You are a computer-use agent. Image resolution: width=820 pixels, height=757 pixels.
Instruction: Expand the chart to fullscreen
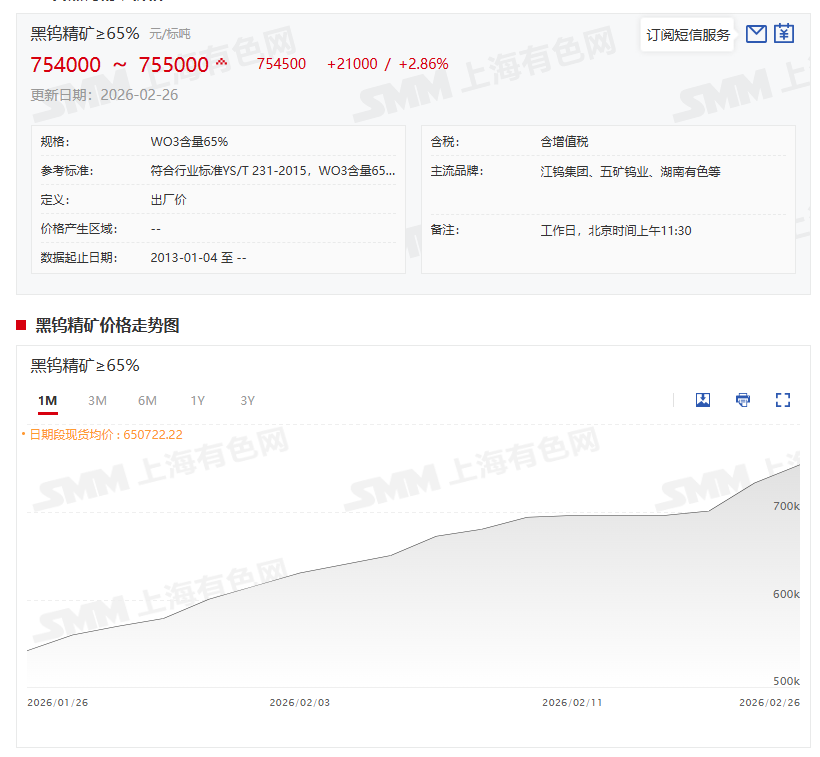(x=783, y=400)
